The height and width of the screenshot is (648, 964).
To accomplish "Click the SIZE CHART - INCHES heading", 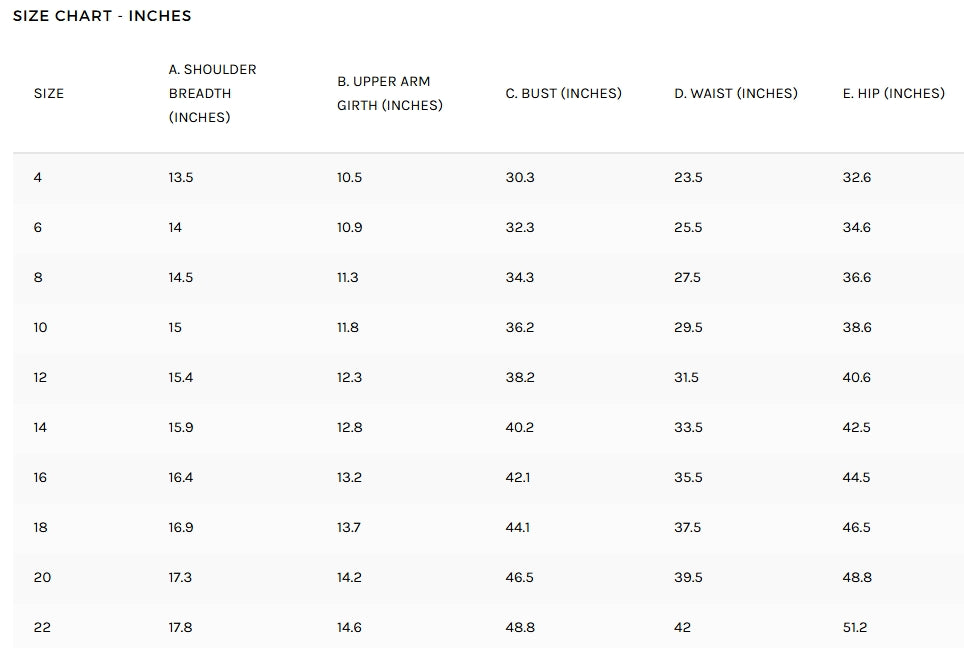I will tap(102, 16).
